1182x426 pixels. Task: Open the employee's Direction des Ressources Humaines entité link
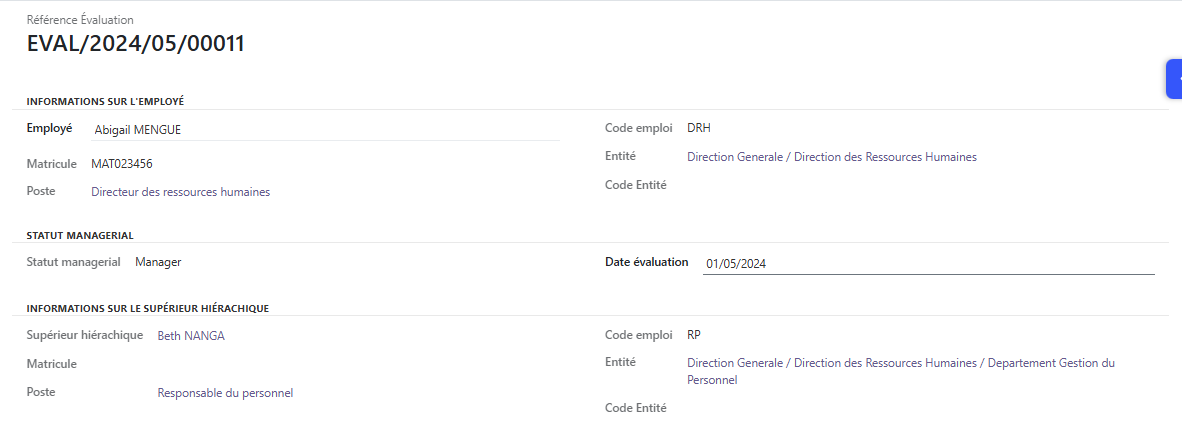[831, 158]
